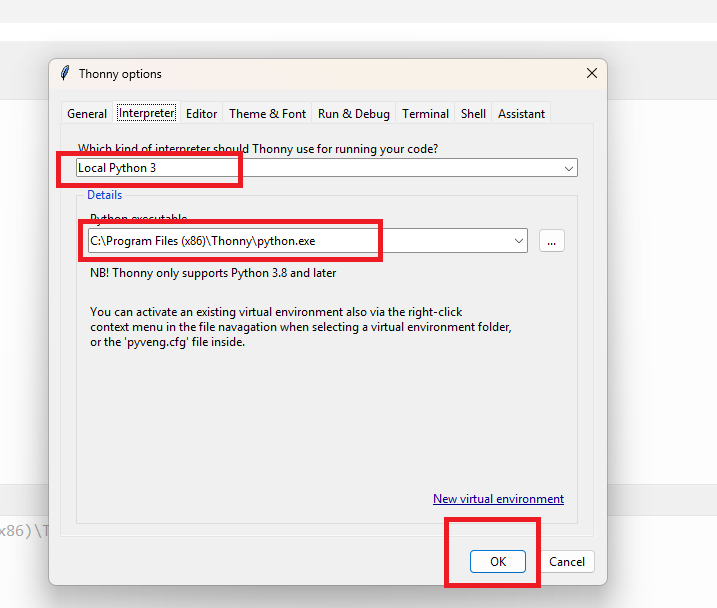This screenshot has width=717, height=608.
Task: Open the Theme & Font tab
Action: click(268, 114)
